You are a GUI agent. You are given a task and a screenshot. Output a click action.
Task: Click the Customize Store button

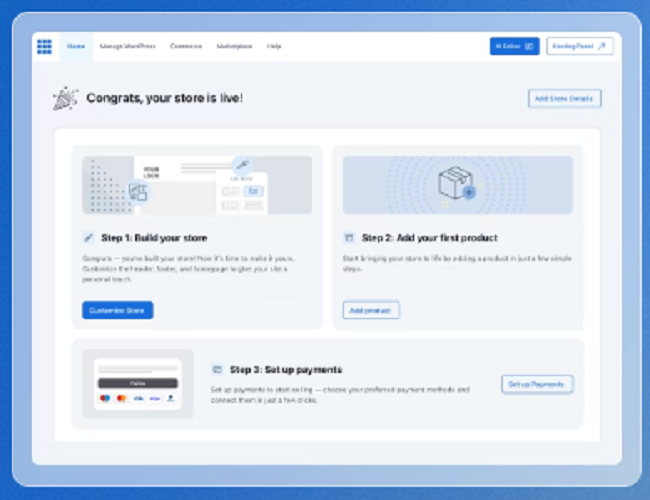pyautogui.click(x=117, y=310)
